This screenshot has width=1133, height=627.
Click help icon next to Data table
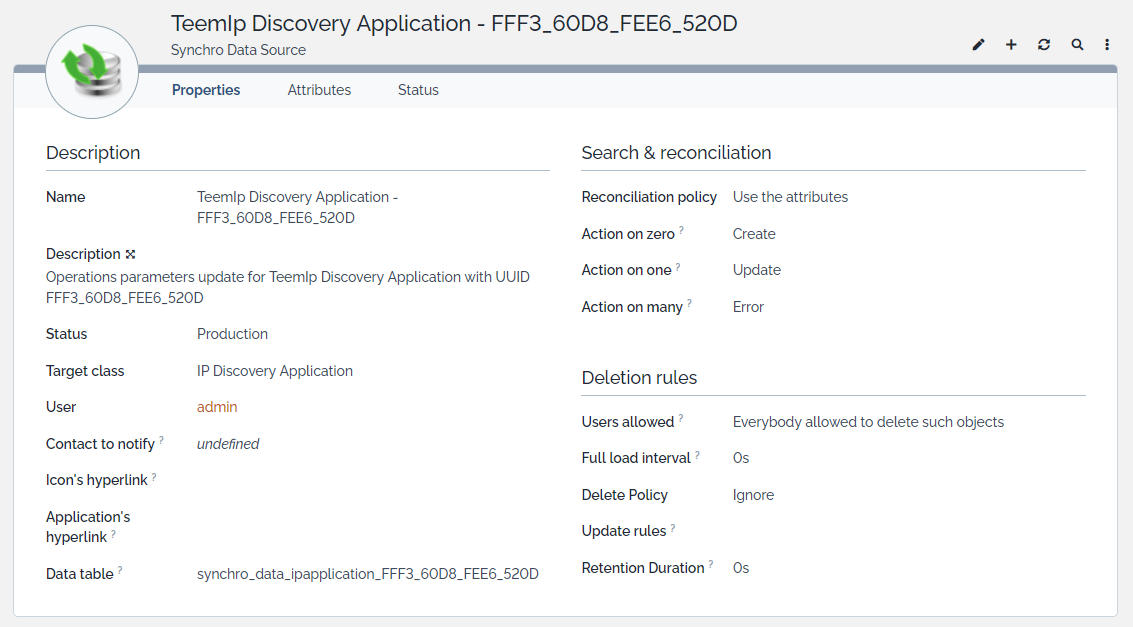[x=120, y=570]
